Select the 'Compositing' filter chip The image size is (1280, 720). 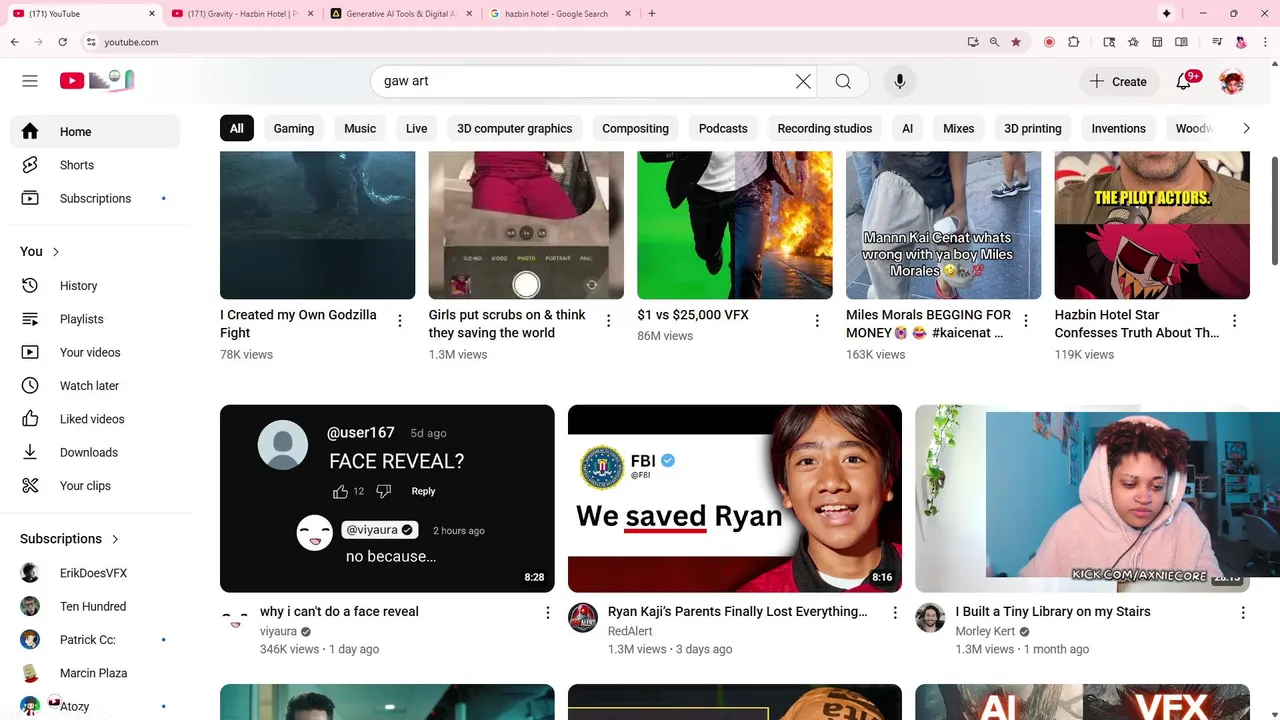(635, 128)
